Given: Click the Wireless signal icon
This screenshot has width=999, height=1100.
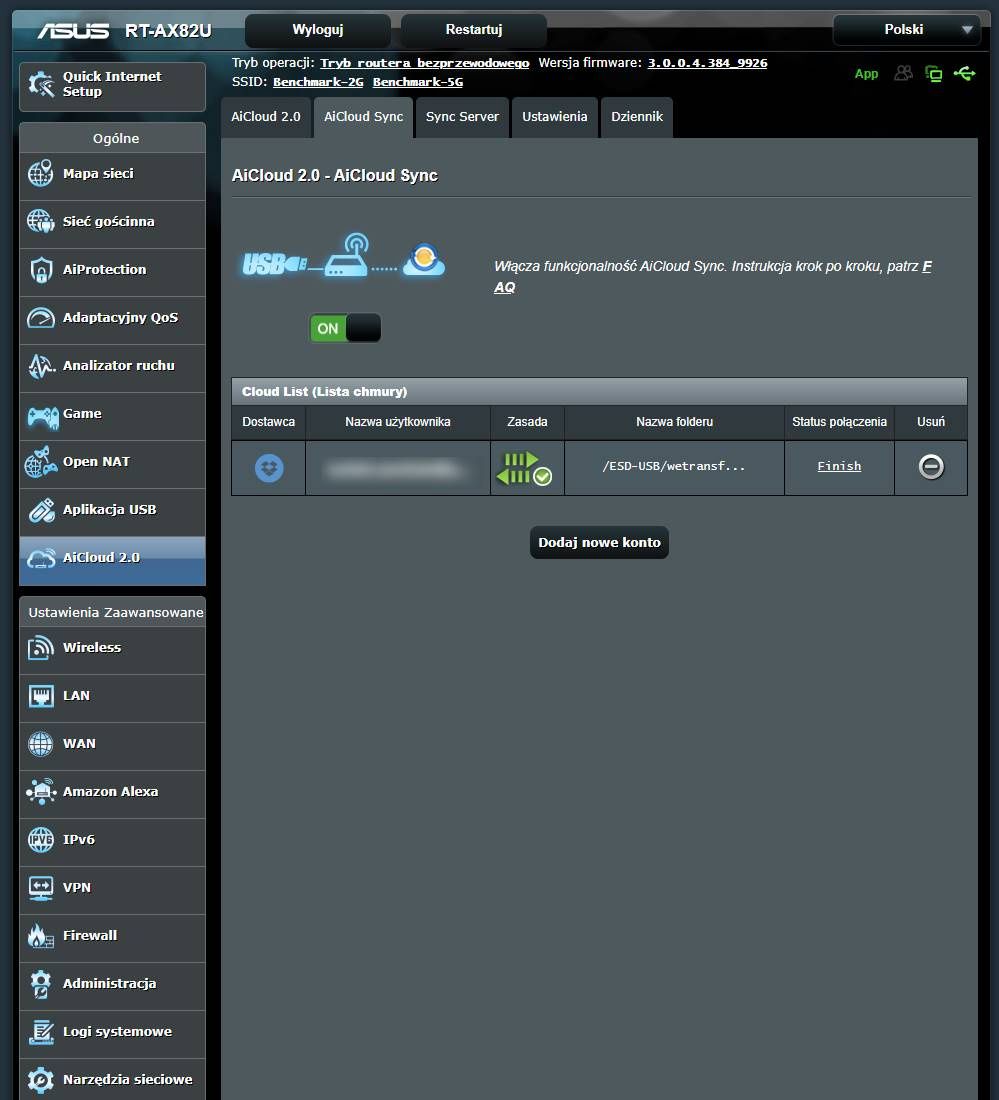Looking at the screenshot, I should click(41, 648).
